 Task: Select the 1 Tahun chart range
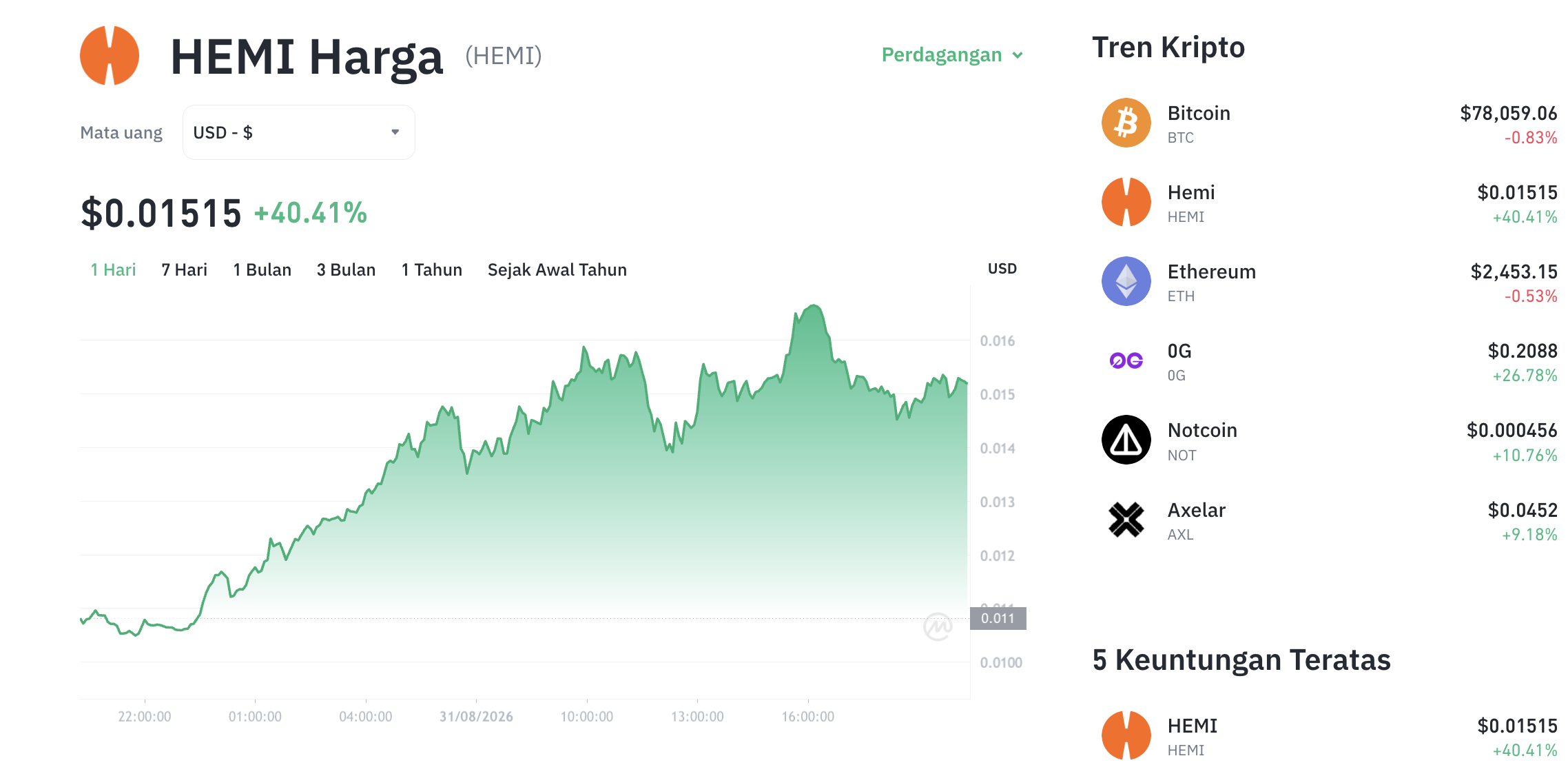[x=431, y=269]
